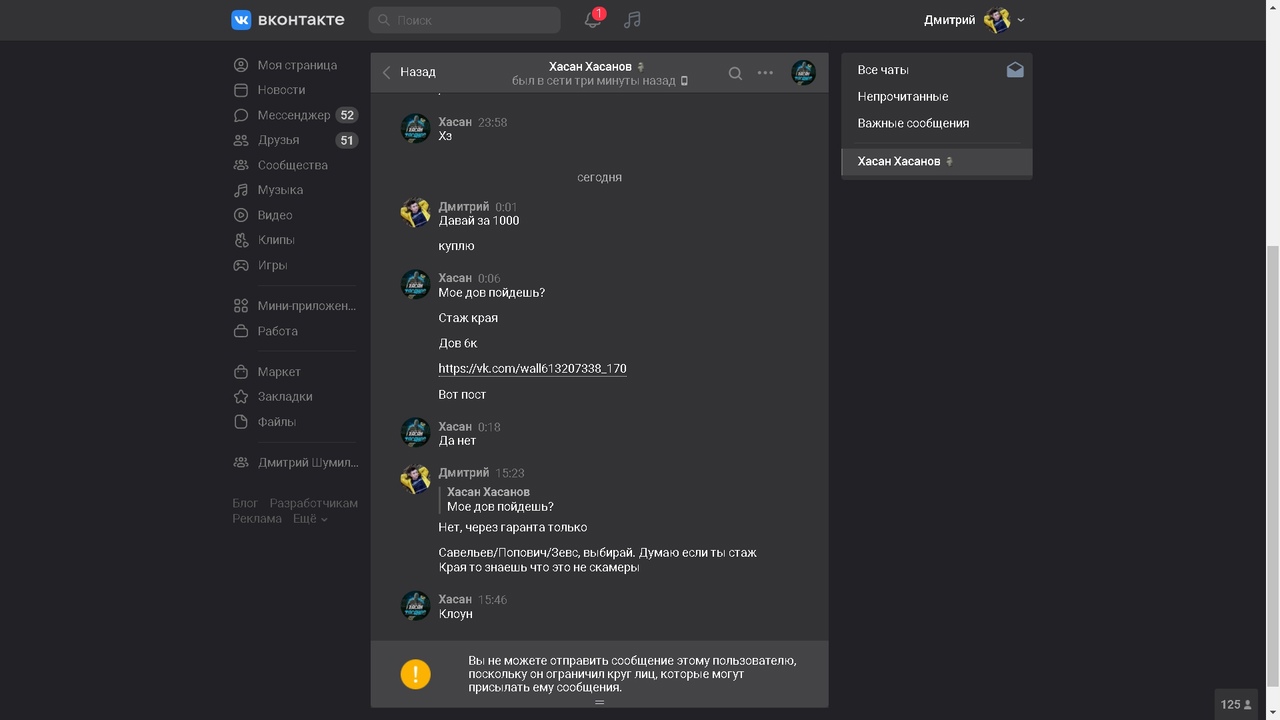Open Друзья in the left sidebar
The height and width of the screenshot is (720, 1280).
[278, 140]
